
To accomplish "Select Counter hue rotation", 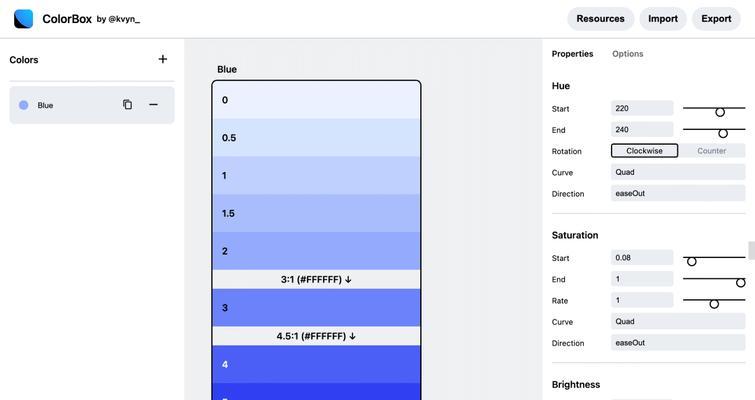I will [x=711, y=151].
